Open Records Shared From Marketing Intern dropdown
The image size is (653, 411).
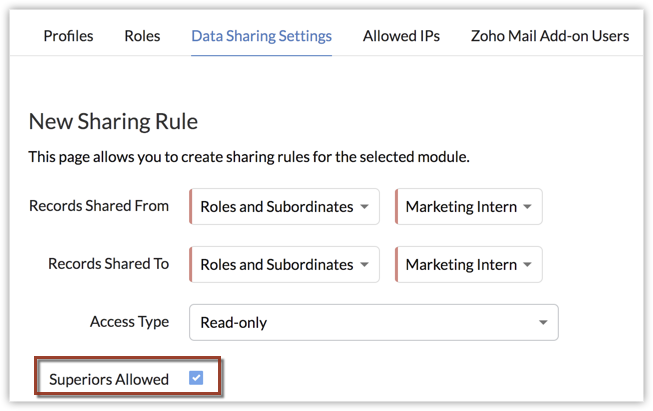click(x=468, y=207)
